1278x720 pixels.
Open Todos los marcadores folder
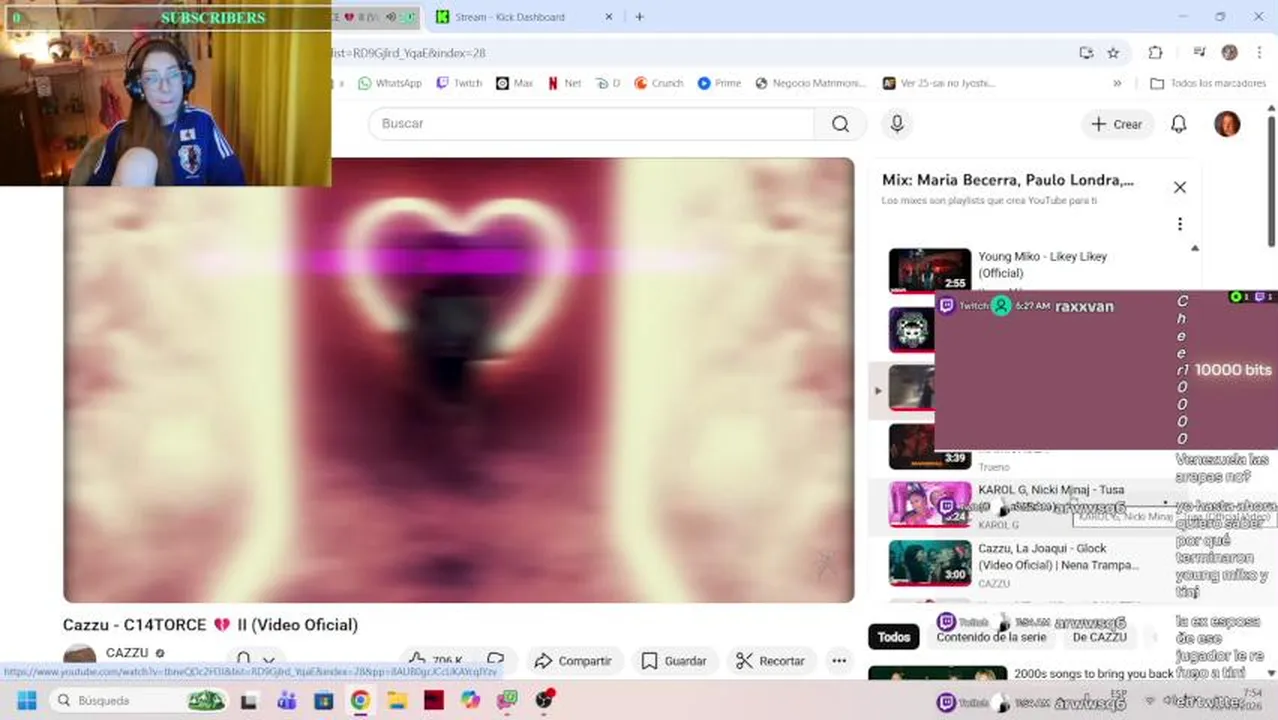tap(1208, 83)
